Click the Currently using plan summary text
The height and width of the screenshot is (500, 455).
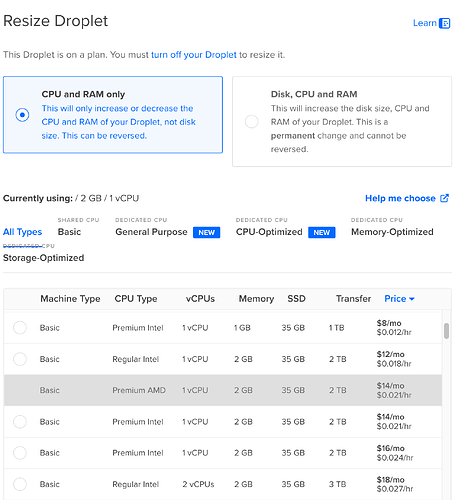pyautogui.click(x=71, y=198)
